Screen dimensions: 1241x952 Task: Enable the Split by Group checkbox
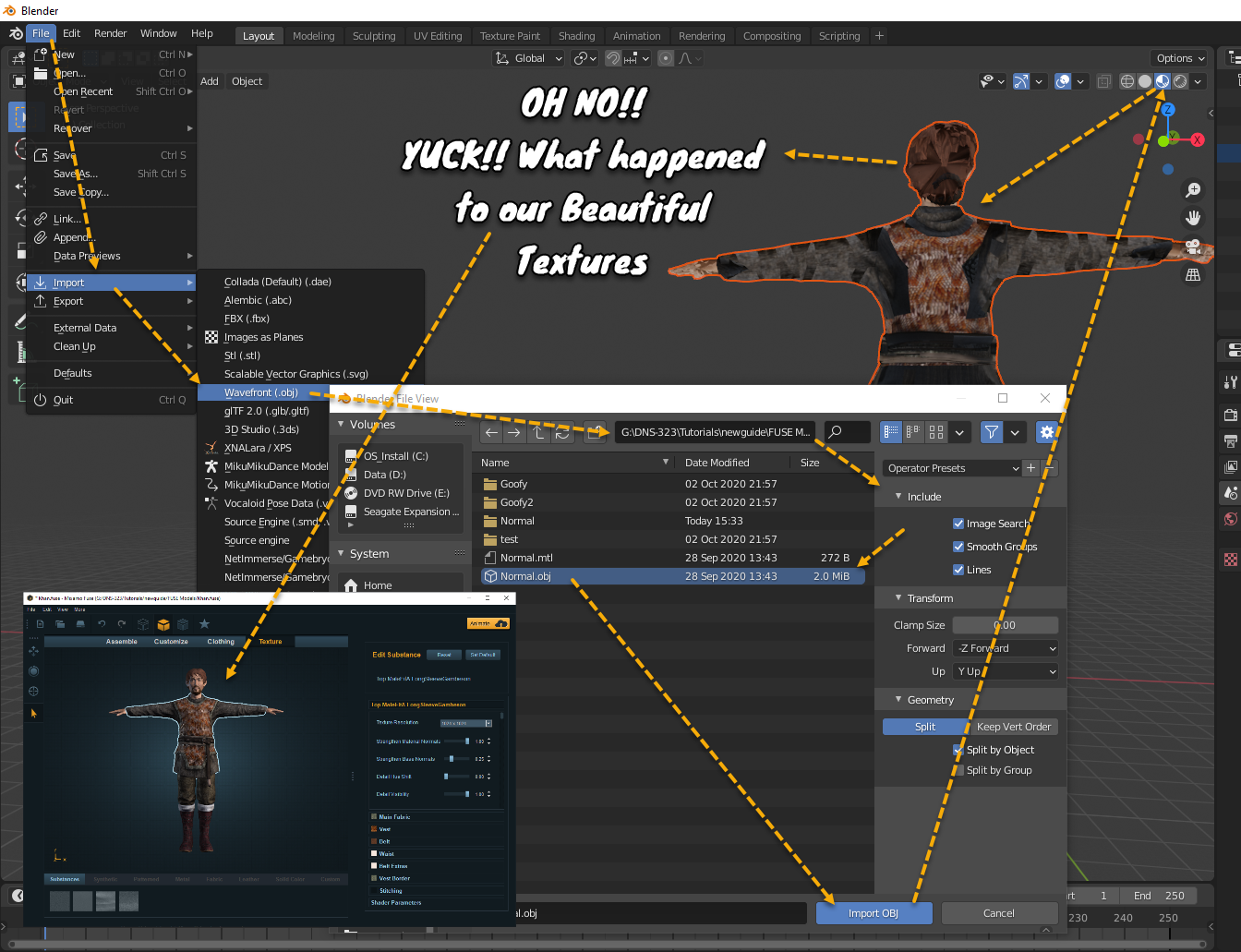click(958, 770)
